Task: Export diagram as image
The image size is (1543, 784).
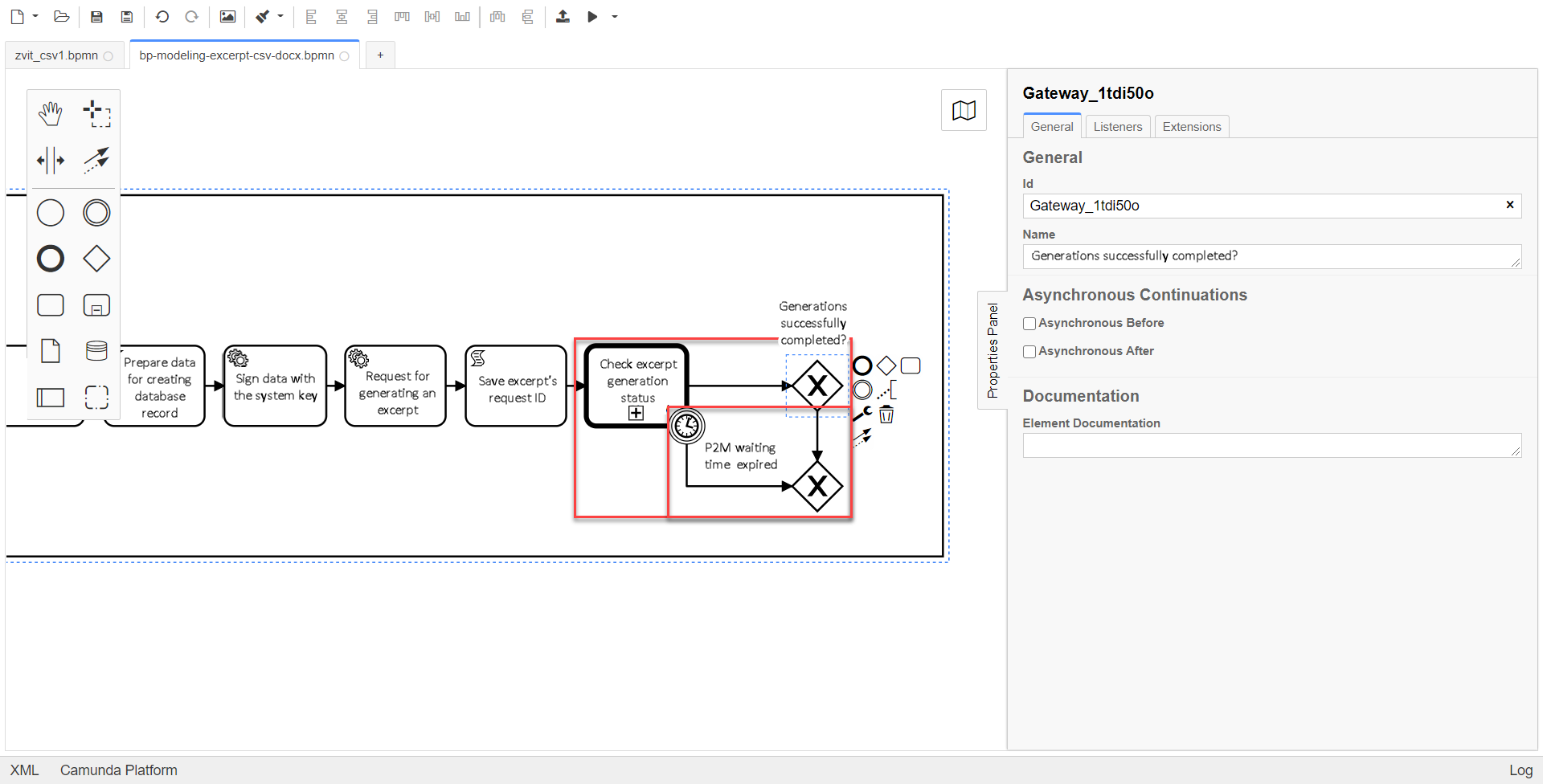Action: pos(227,16)
